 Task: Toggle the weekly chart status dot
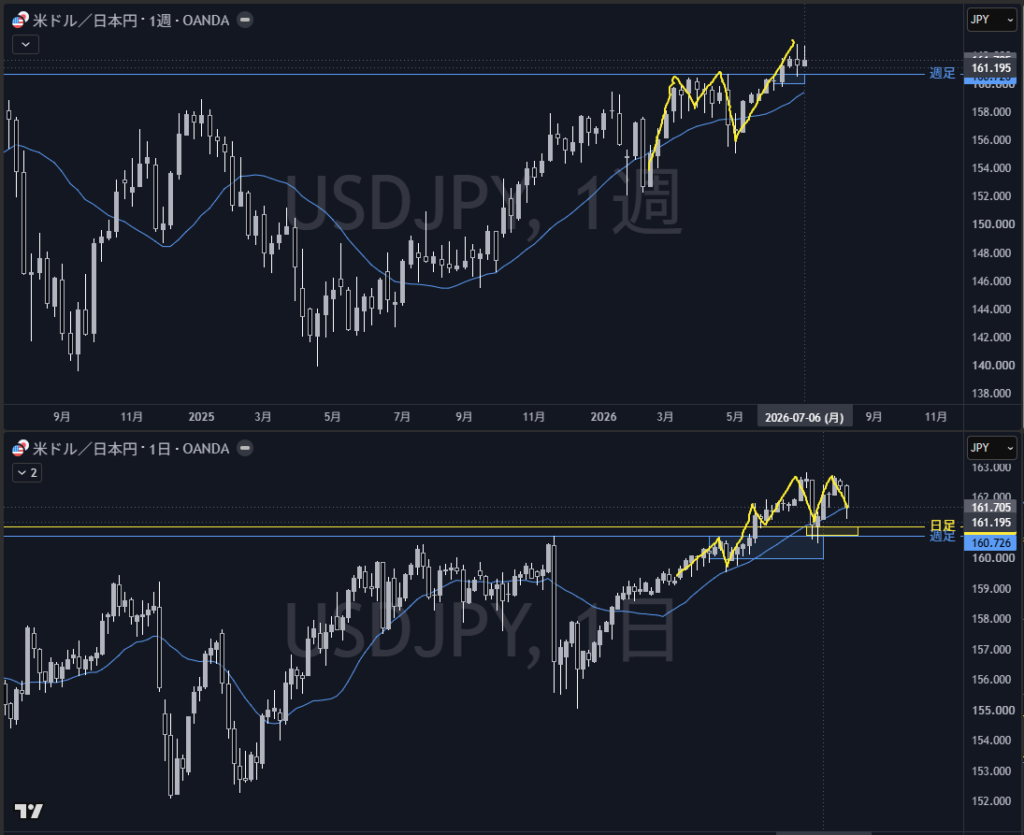pyautogui.click(x=245, y=20)
